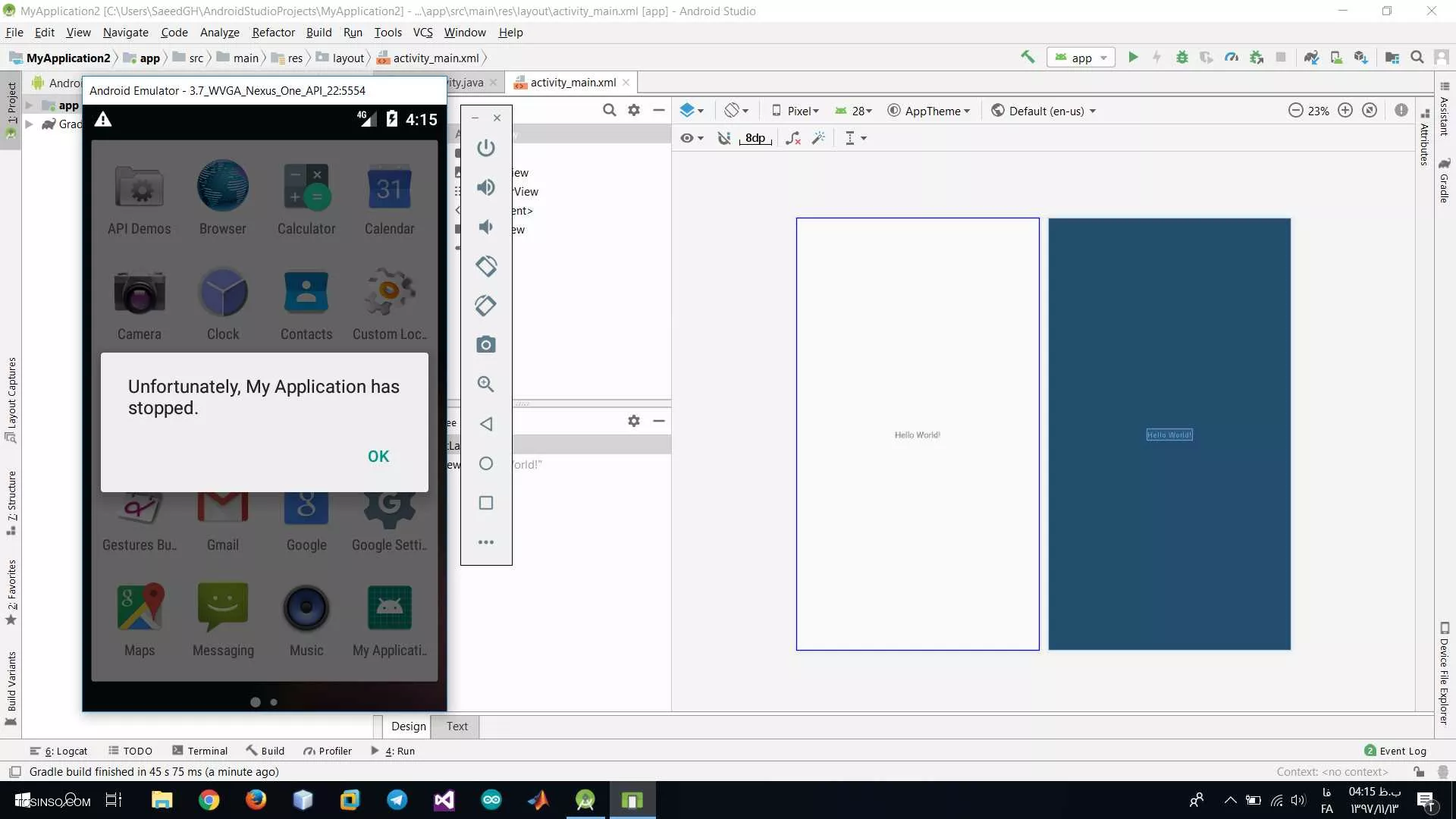This screenshot has height=819, width=1456.
Task: Open the Orientation for Preview dropdown
Action: point(736,111)
